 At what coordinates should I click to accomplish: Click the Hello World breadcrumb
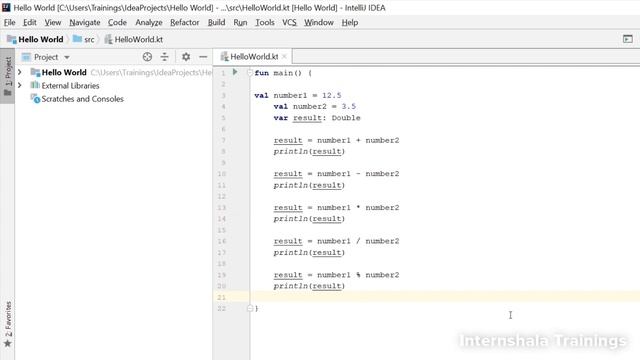coord(35,40)
